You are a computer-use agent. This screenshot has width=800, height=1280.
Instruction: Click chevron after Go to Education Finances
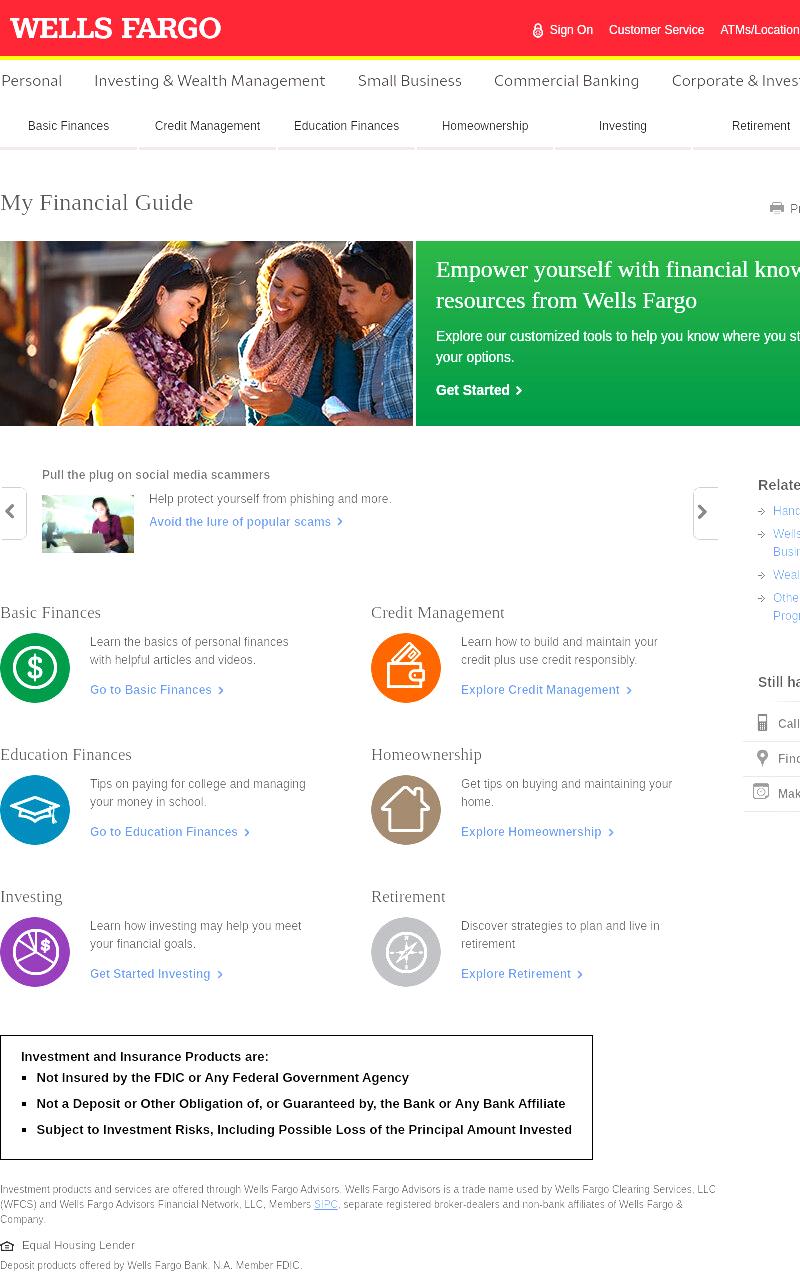tap(247, 832)
